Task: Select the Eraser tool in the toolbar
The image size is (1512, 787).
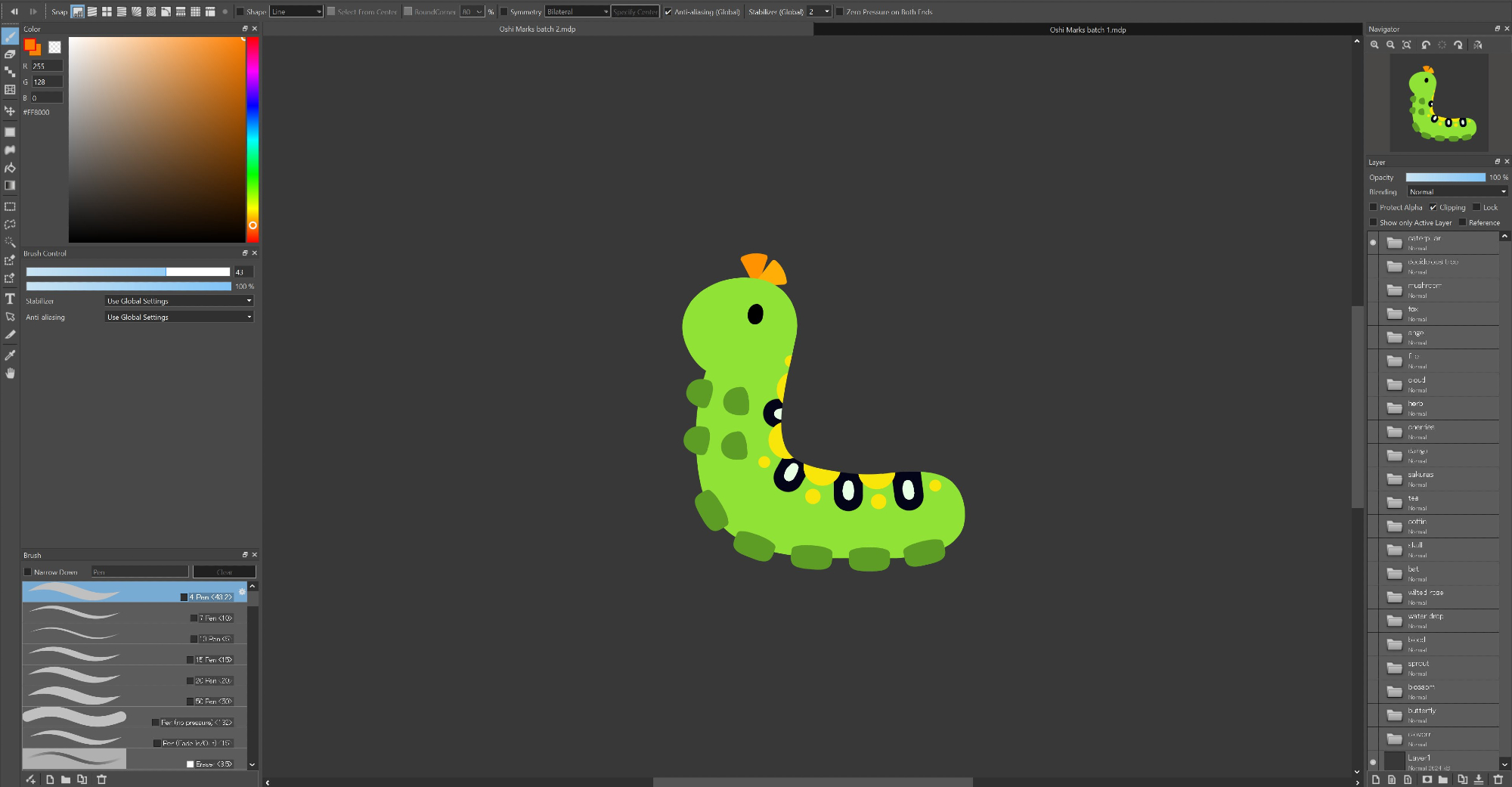Action: click(10, 54)
